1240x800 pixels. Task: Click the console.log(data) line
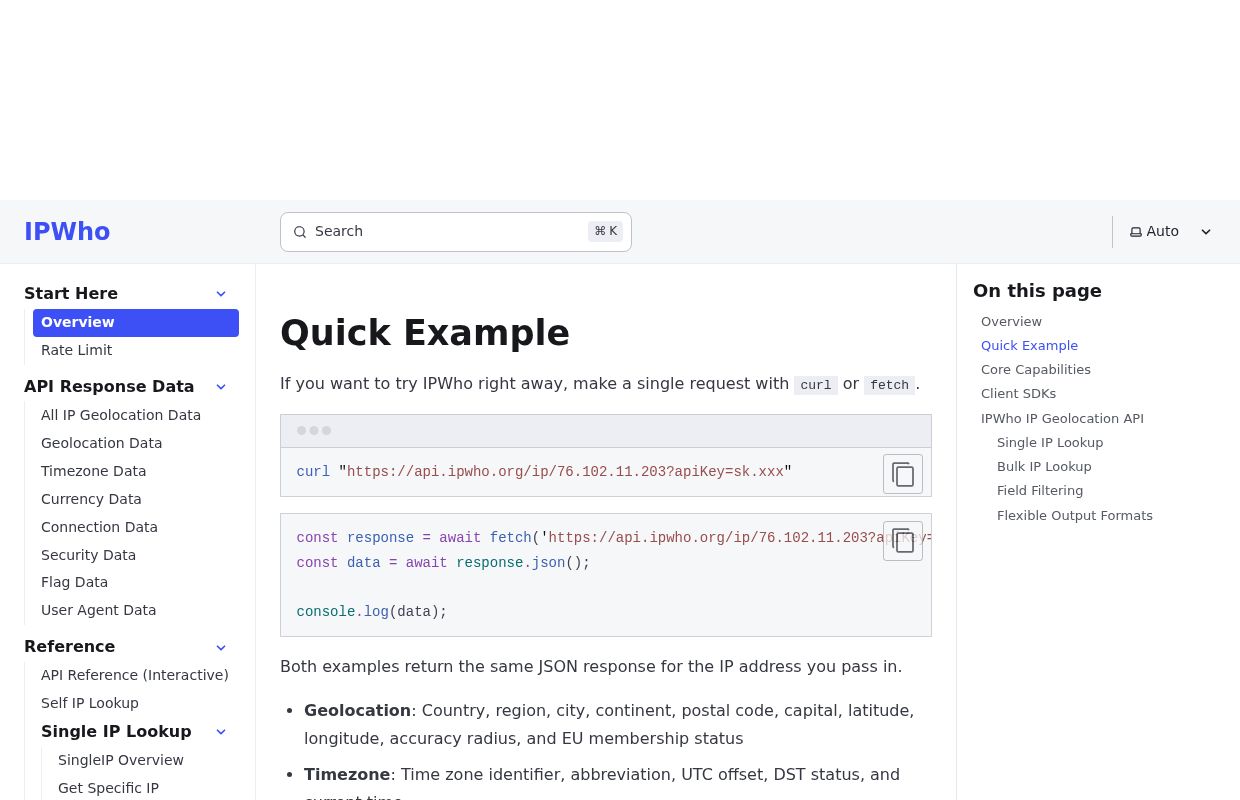(x=372, y=612)
